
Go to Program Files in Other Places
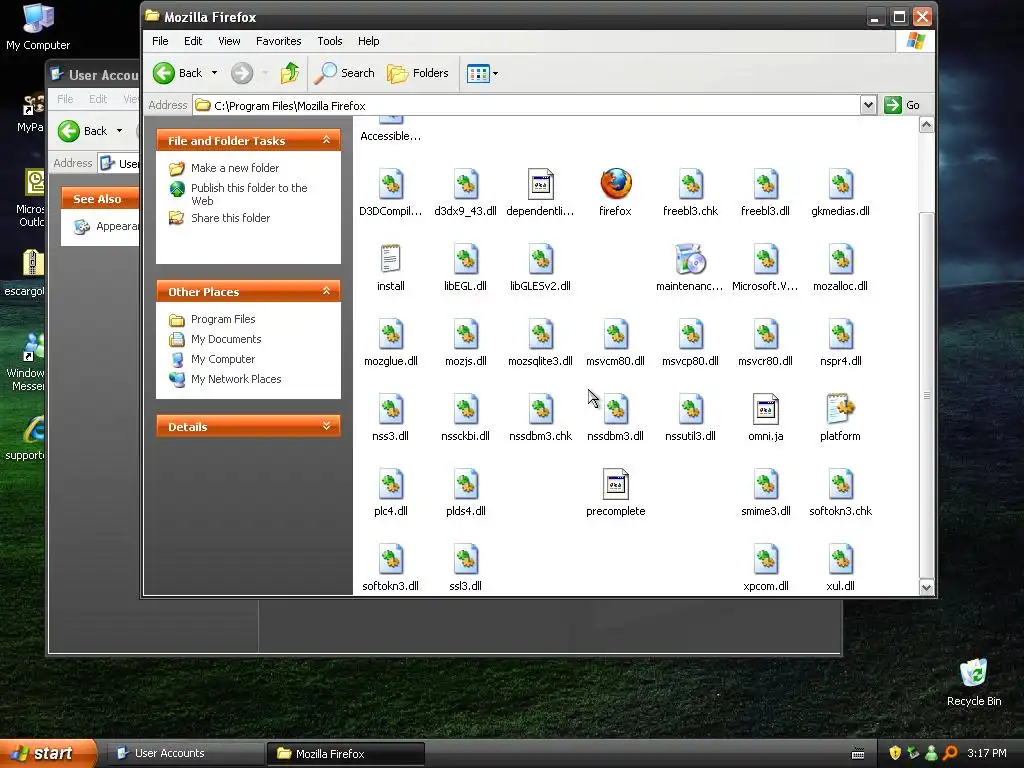click(223, 319)
